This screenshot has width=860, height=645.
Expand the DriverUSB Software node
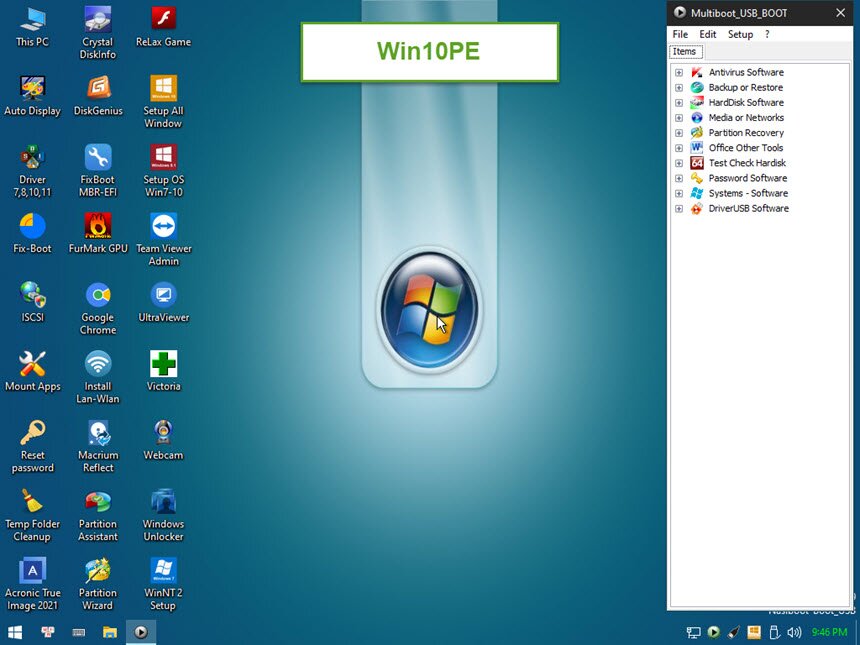[x=679, y=209]
